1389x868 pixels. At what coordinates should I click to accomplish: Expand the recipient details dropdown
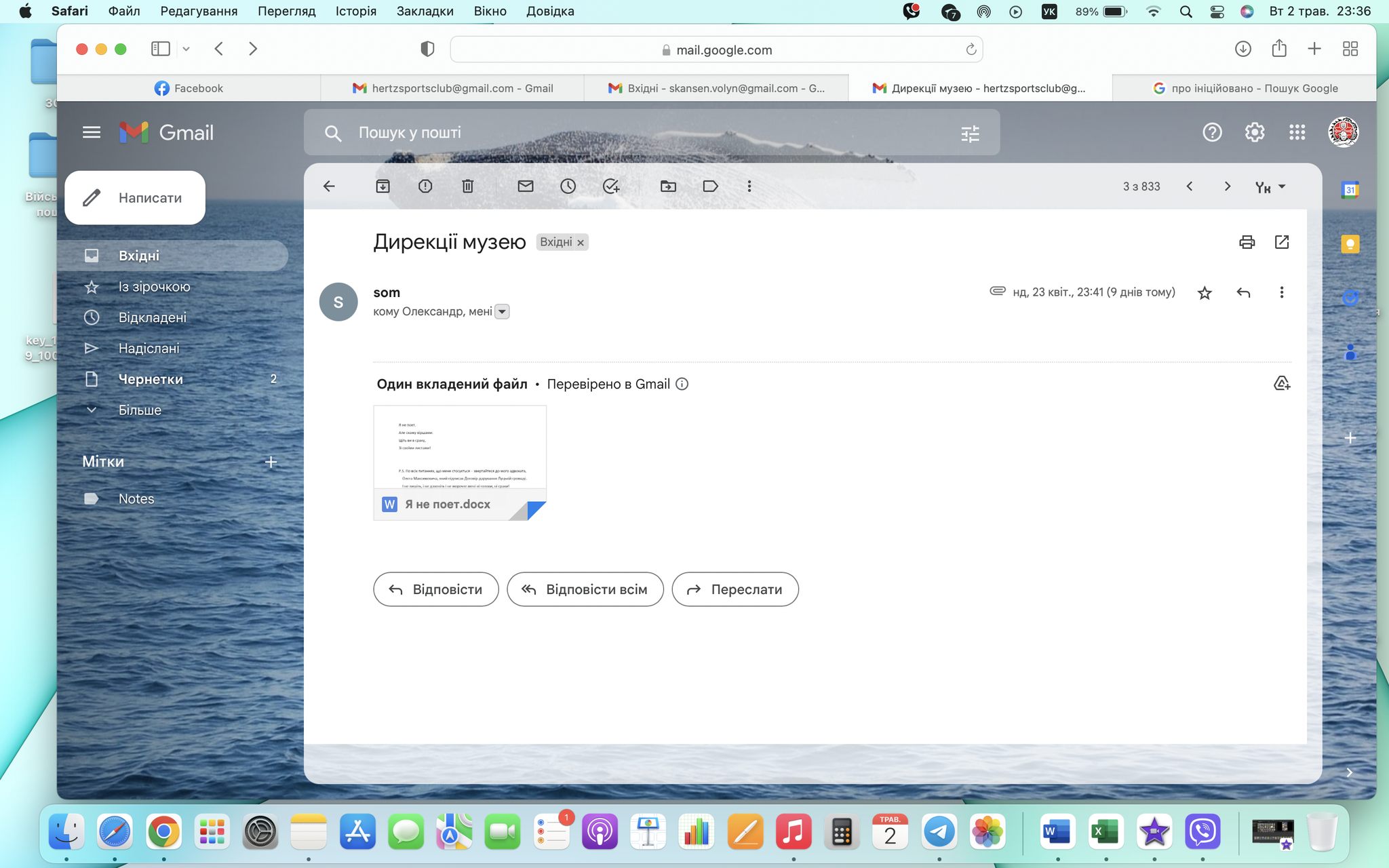click(x=502, y=312)
